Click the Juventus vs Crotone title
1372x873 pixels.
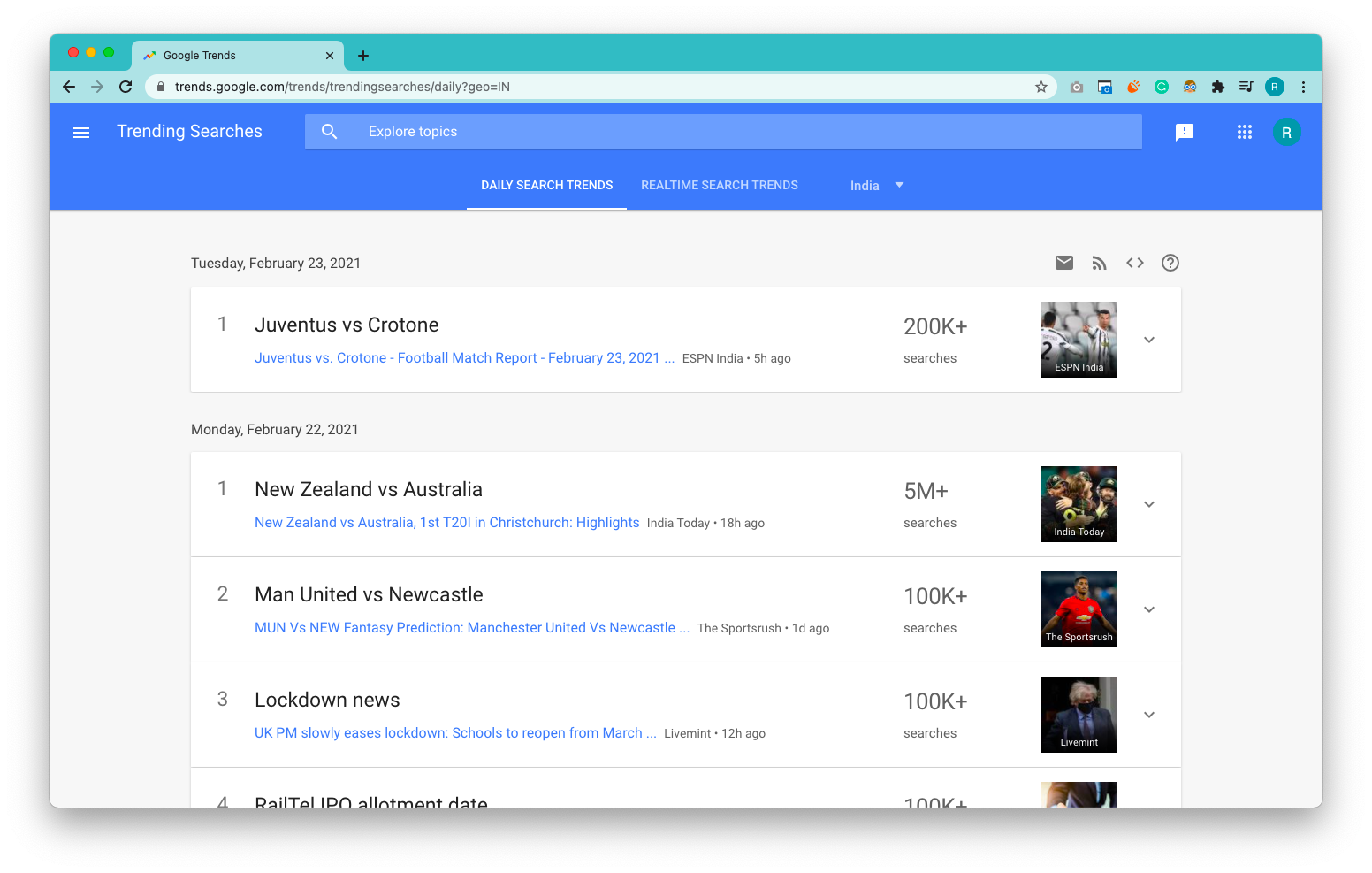point(347,325)
